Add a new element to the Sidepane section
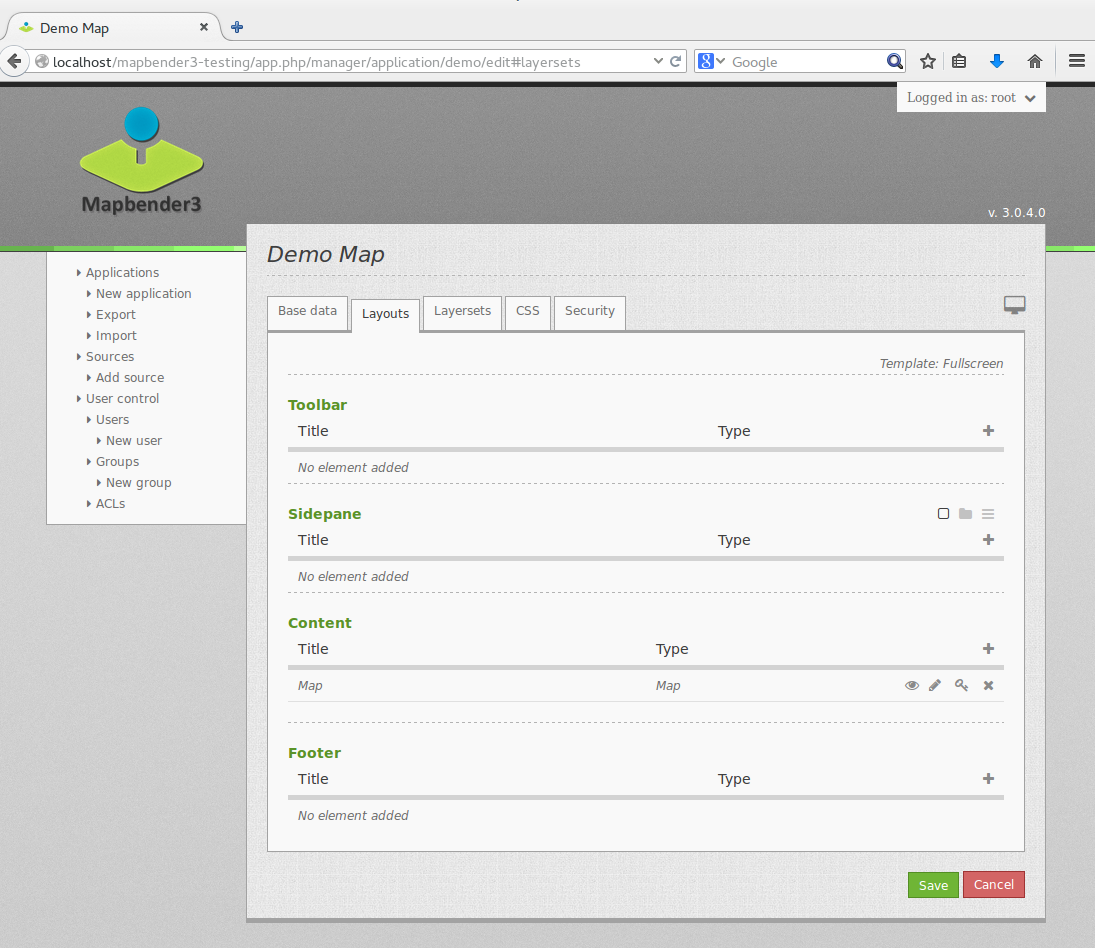The height and width of the screenshot is (948, 1095). click(988, 540)
